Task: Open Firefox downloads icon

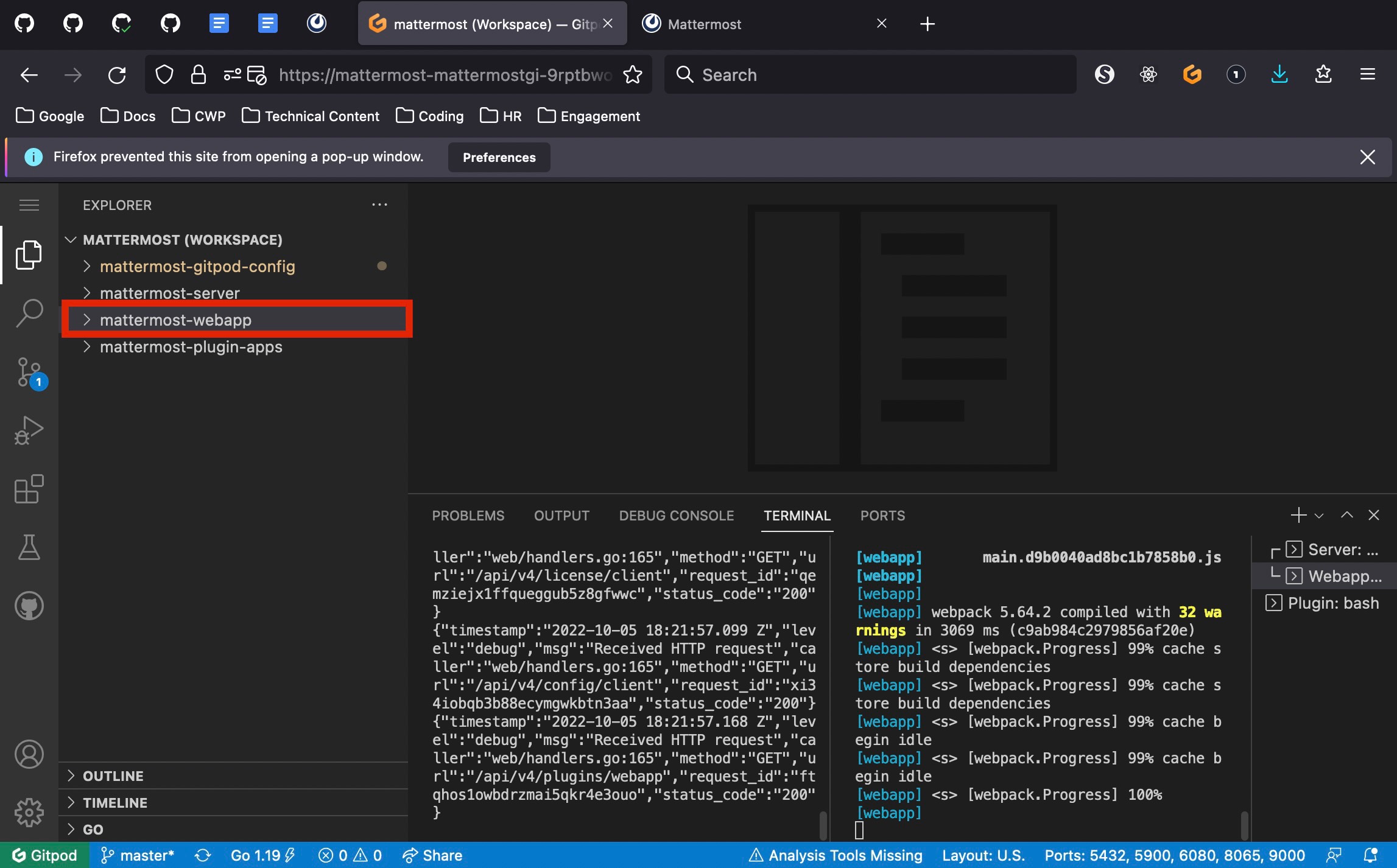Action: point(1279,75)
